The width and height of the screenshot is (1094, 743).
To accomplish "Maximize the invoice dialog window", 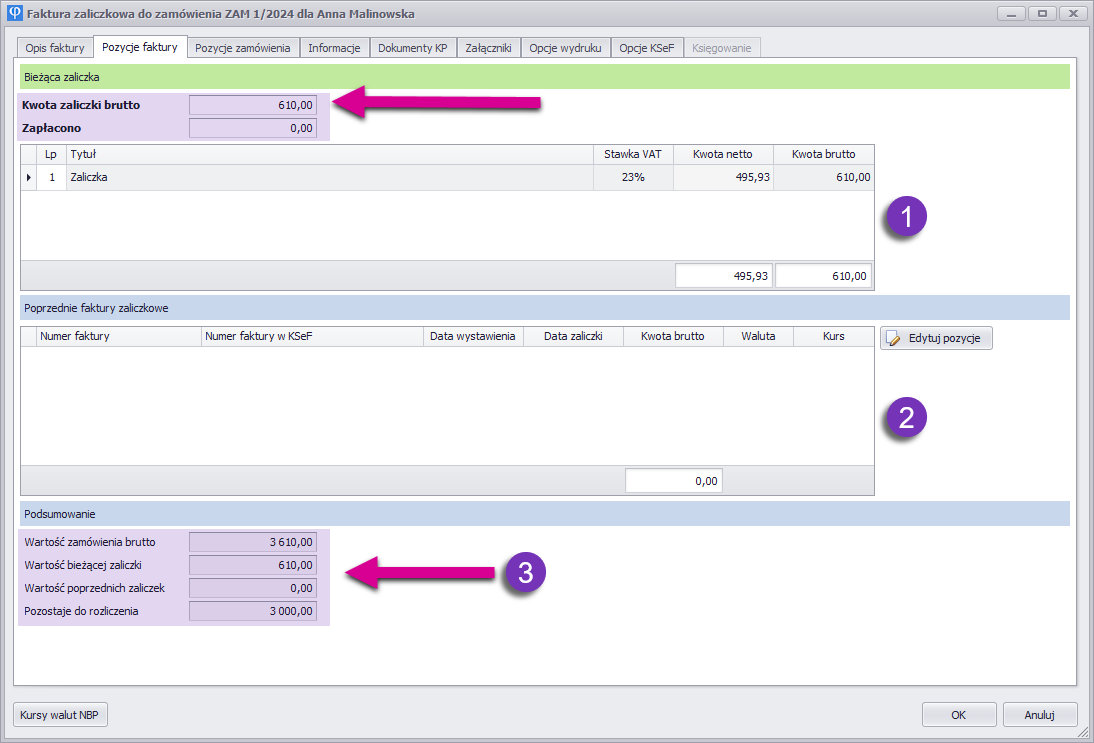I will click(x=1042, y=14).
